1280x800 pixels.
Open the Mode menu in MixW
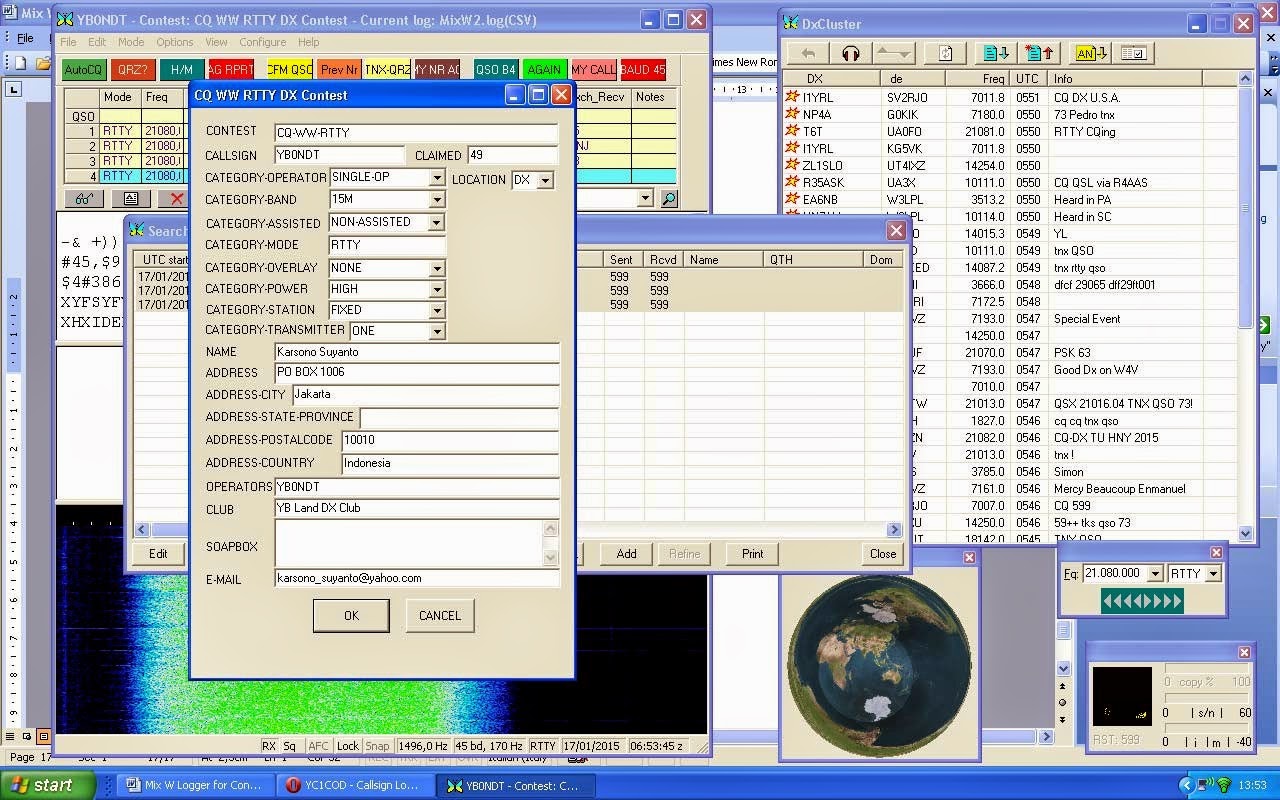(x=131, y=42)
